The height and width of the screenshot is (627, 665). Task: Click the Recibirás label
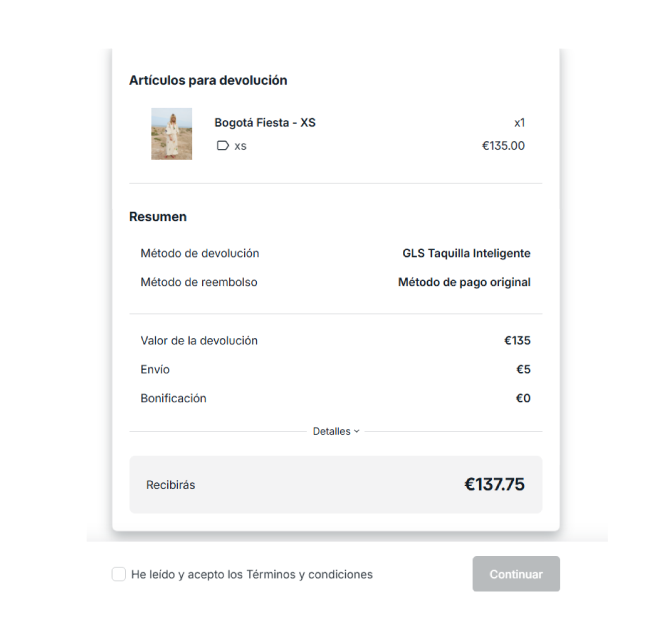(x=171, y=485)
